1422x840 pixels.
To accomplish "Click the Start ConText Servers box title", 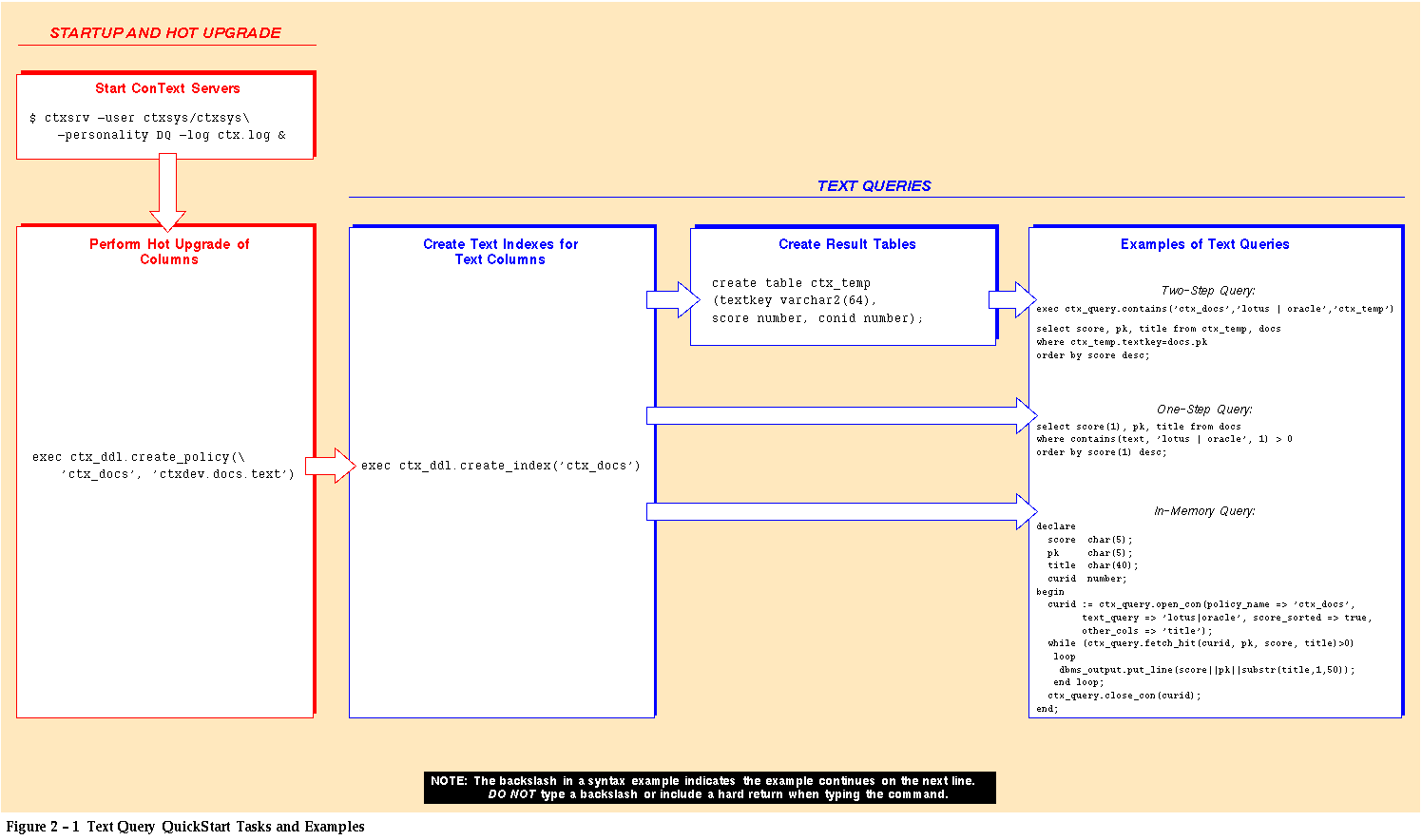I will [x=167, y=88].
